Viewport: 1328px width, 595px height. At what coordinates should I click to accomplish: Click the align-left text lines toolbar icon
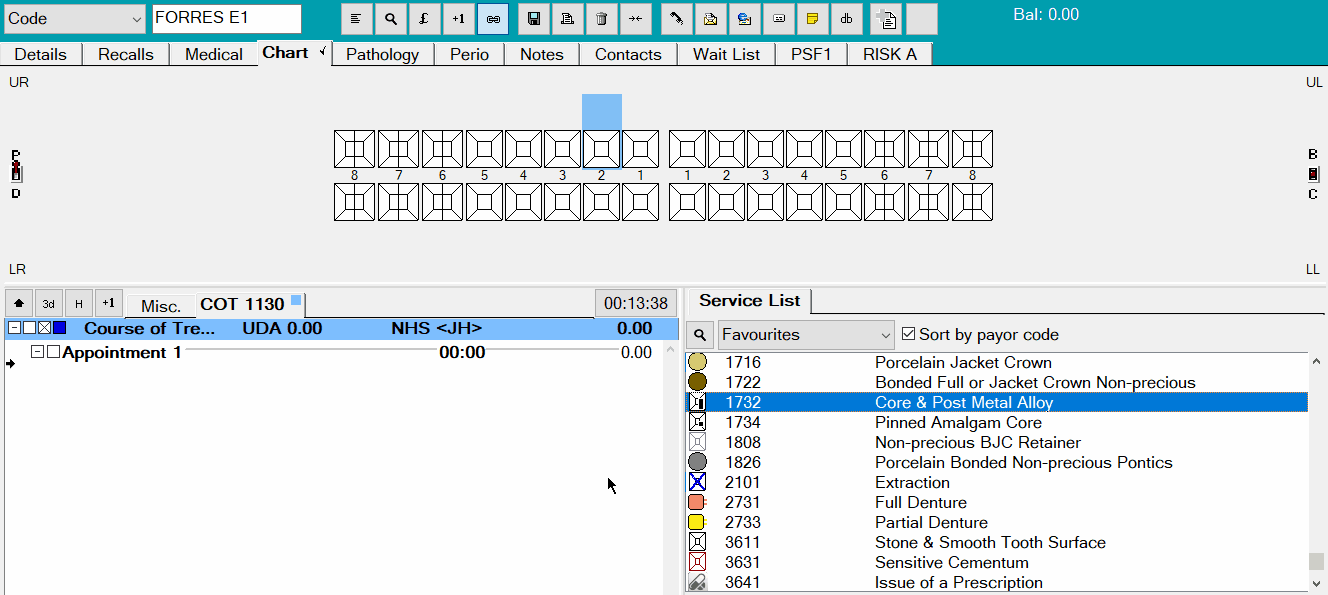pyautogui.click(x=356, y=19)
